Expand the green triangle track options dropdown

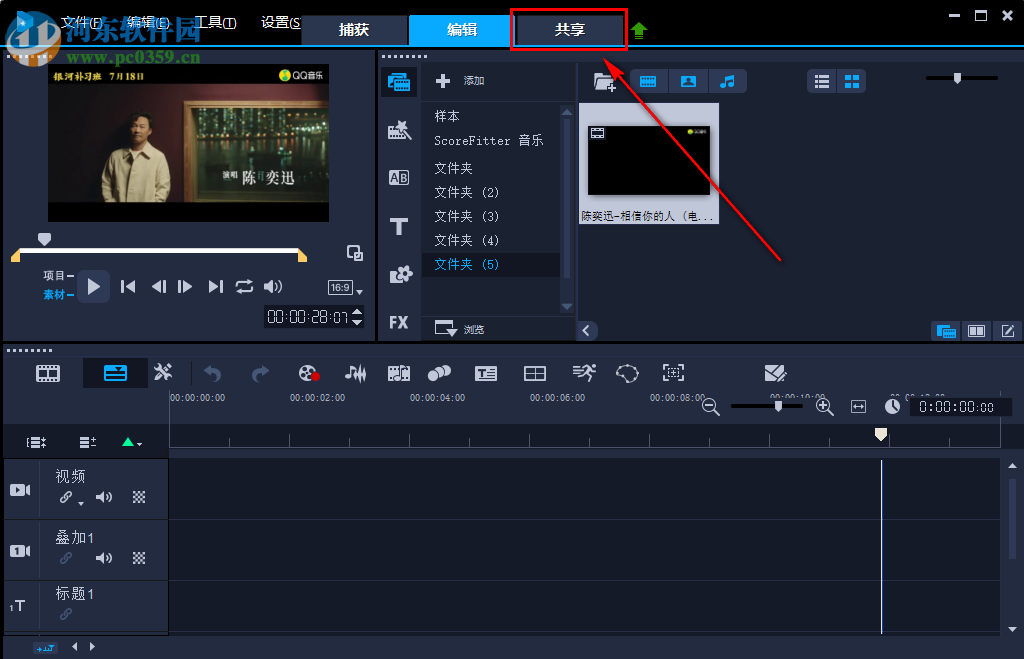coord(131,442)
